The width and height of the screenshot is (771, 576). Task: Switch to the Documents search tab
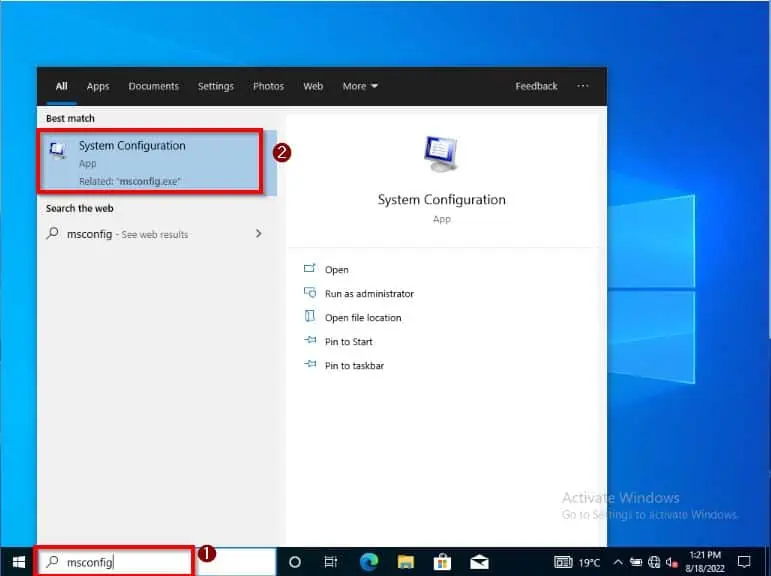153,86
